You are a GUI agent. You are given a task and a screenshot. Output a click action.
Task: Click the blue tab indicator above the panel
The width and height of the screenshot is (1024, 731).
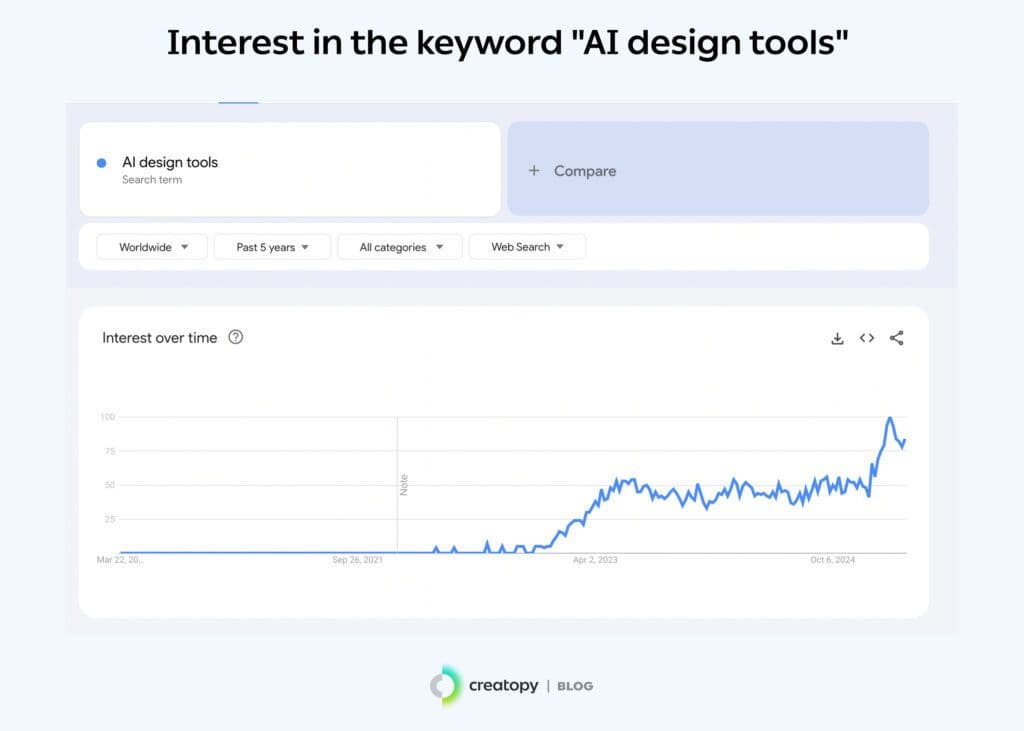238,101
